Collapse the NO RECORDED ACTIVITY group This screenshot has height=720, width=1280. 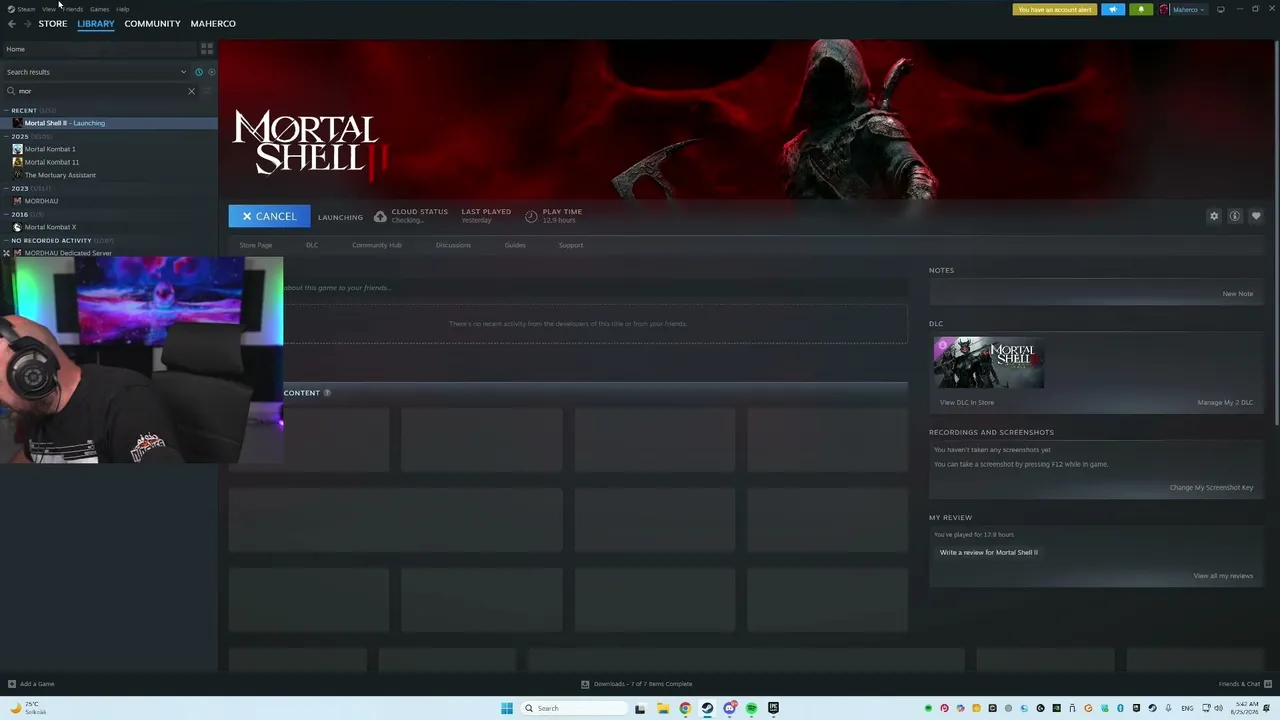(6, 240)
